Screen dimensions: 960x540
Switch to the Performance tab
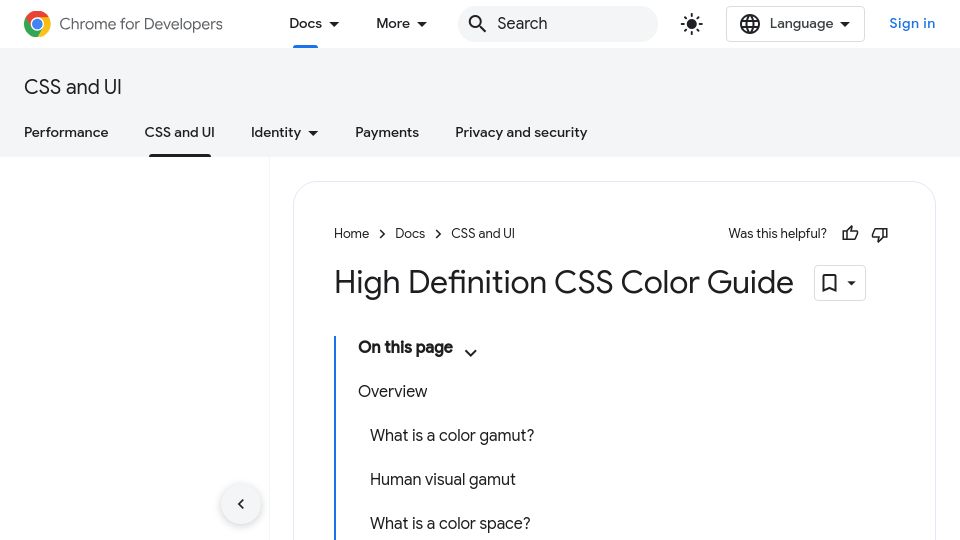(x=66, y=132)
